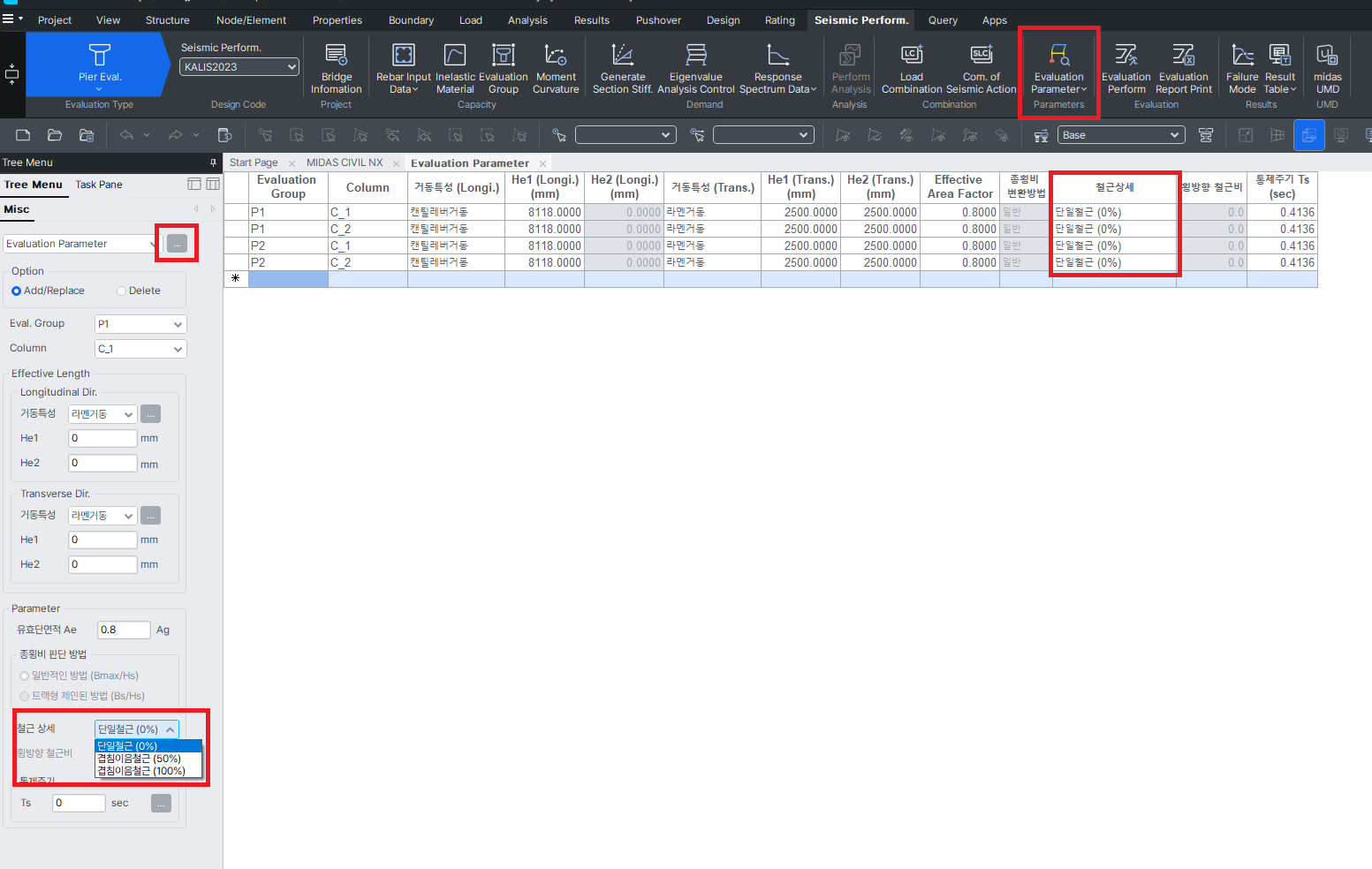Click the first C_2 cell in table

tap(368, 229)
